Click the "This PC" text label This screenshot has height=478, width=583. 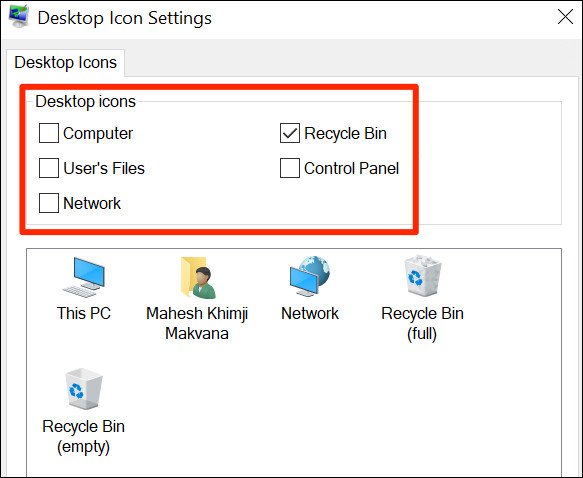pyautogui.click(x=84, y=313)
